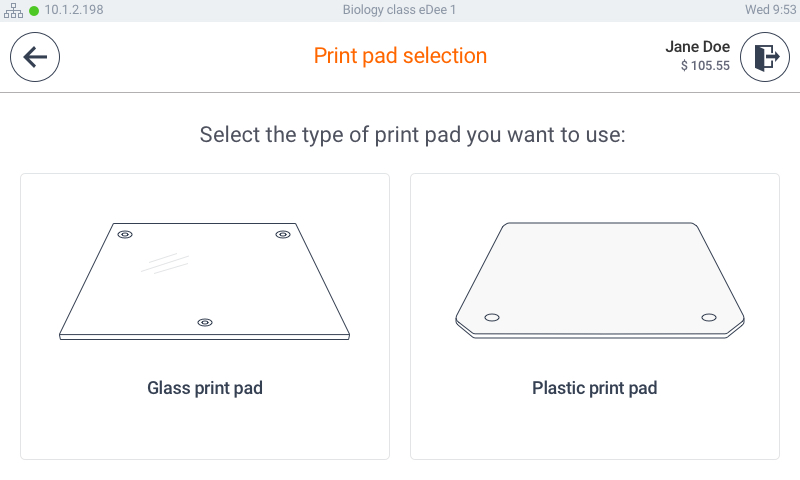Click the top-left screw on glass pad
The width and height of the screenshot is (800, 480).
pyautogui.click(x=125, y=235)
